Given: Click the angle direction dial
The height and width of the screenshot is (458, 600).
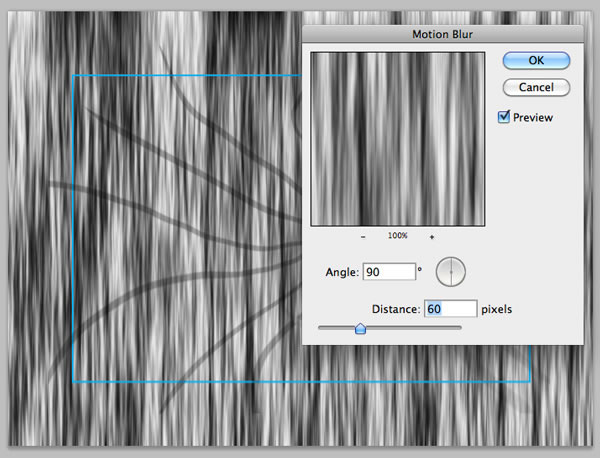Looking at the screenshot, I should 450,272.
